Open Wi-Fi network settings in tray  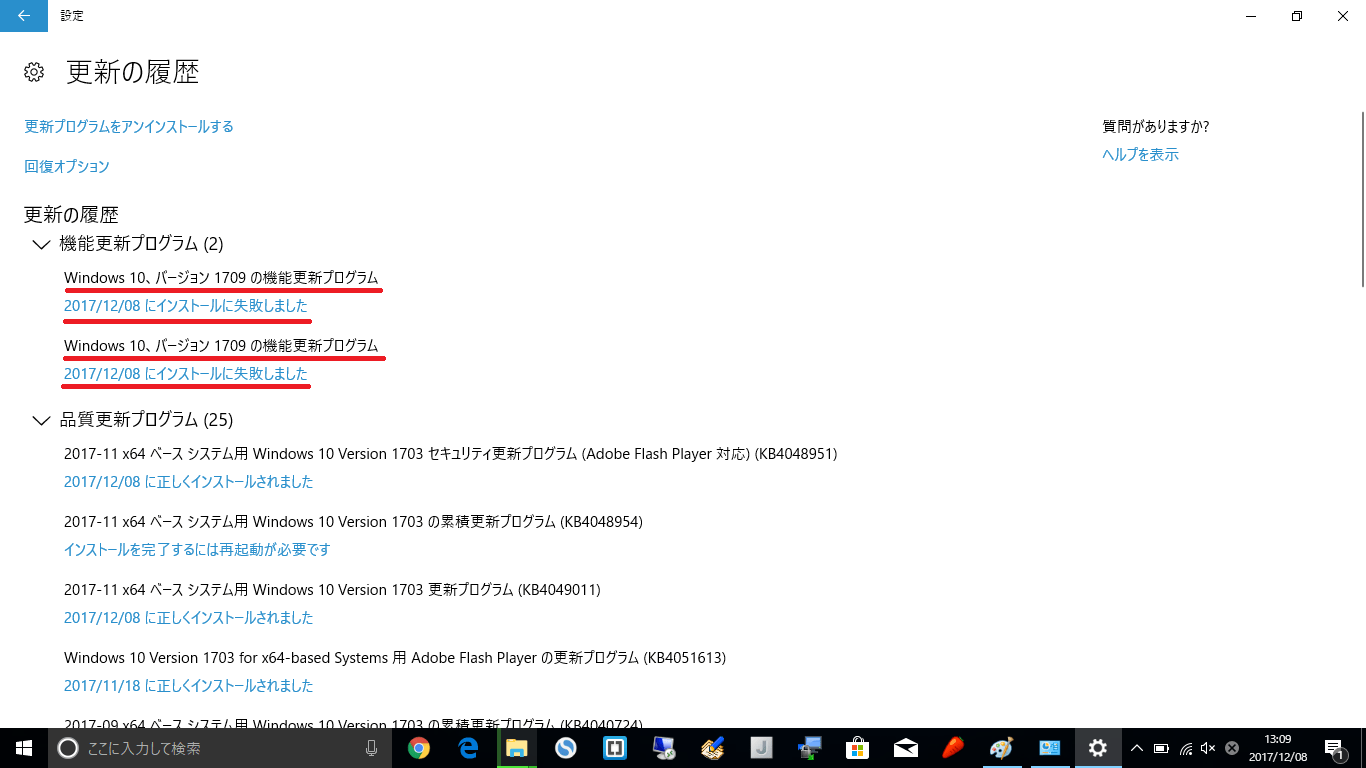[x=1185, y=748]
